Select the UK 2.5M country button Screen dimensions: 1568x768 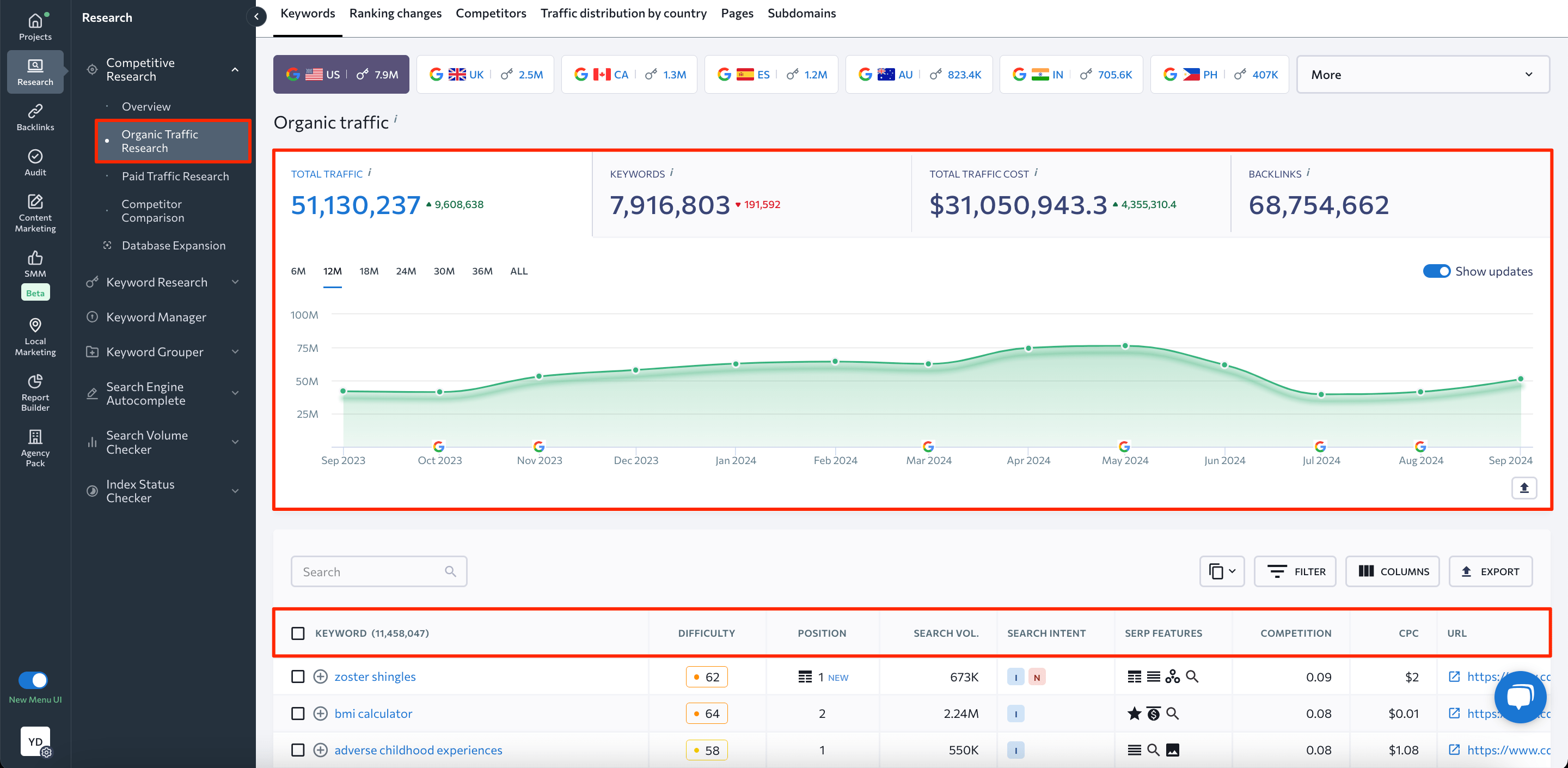[485, 74]
